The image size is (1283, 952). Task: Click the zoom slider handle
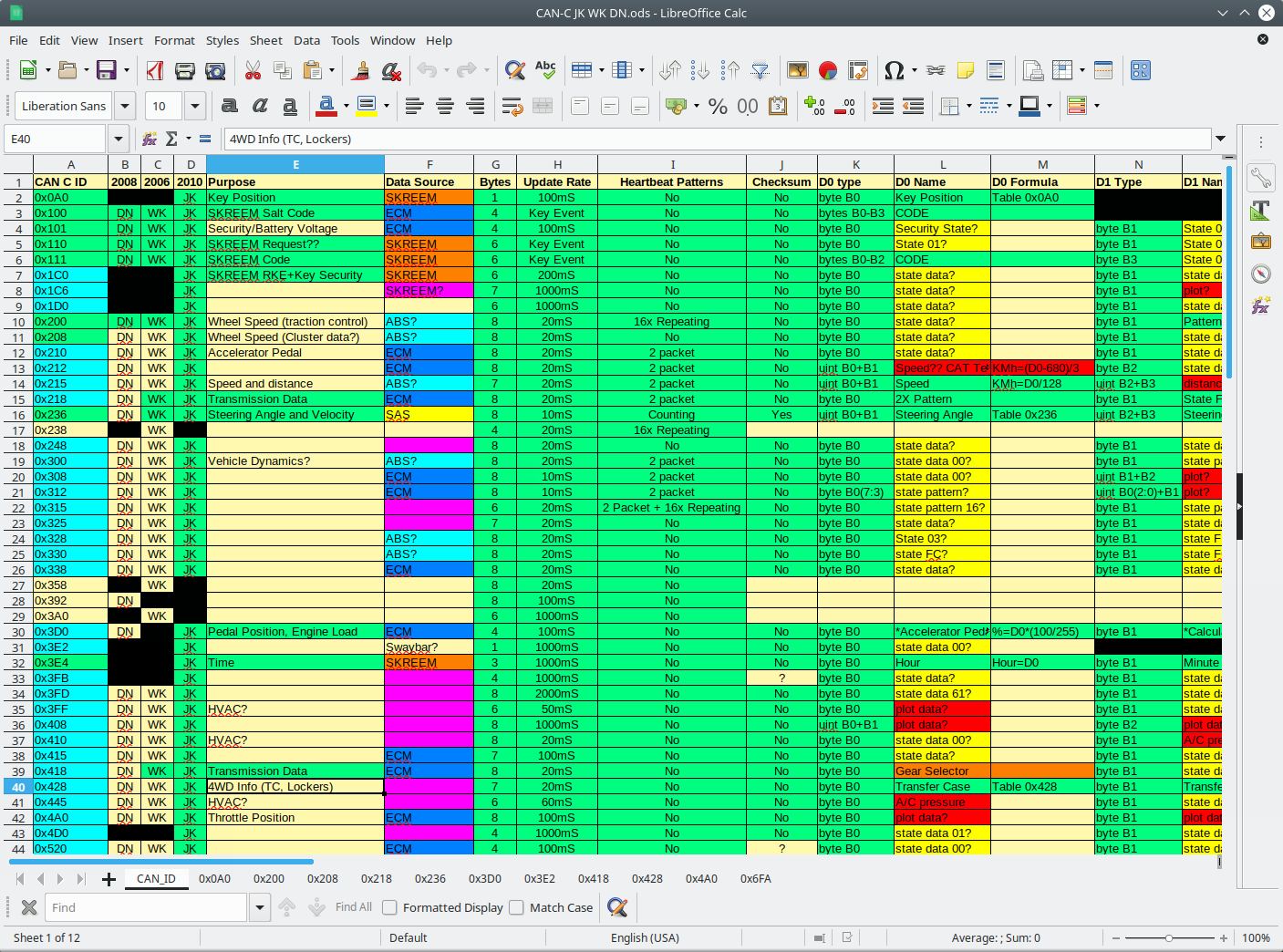point(1168,937)
